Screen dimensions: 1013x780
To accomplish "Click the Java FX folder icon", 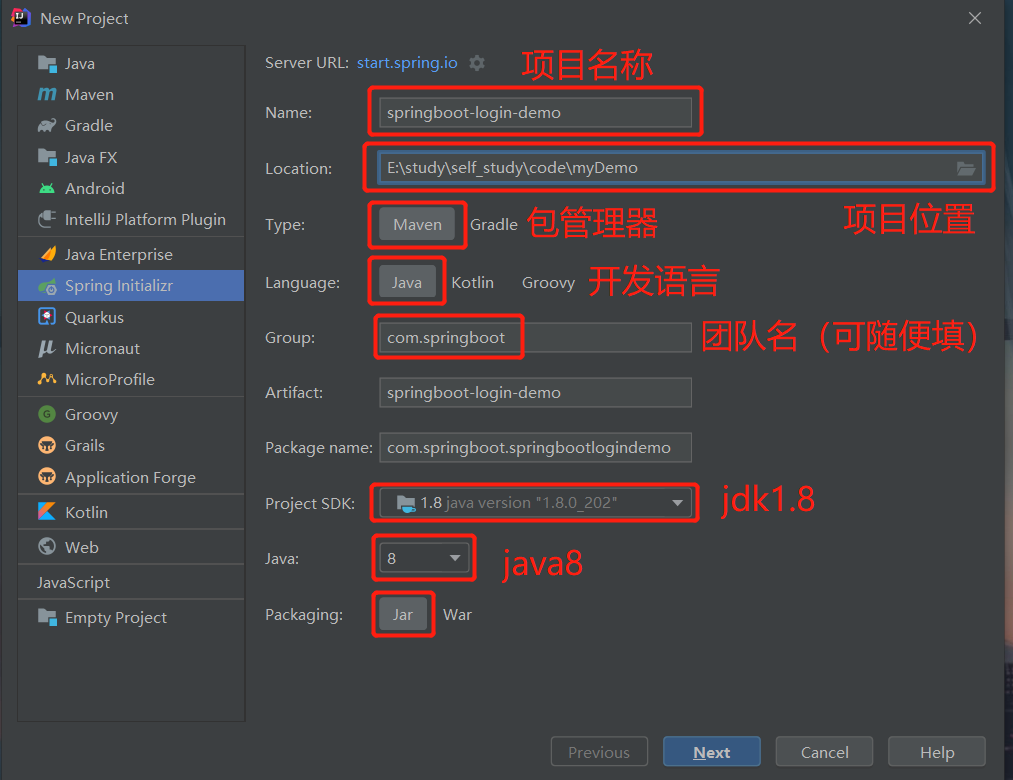I will tap(47, 157).
